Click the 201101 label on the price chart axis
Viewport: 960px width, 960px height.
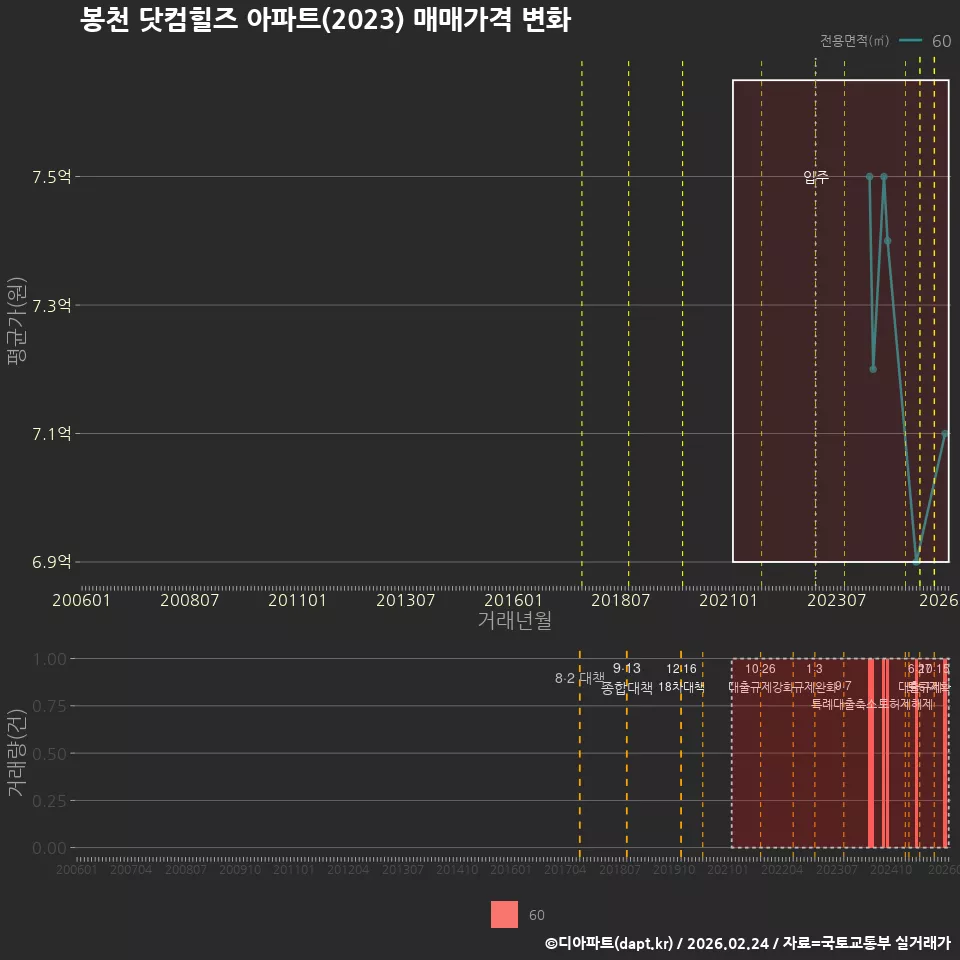[297, 600]
